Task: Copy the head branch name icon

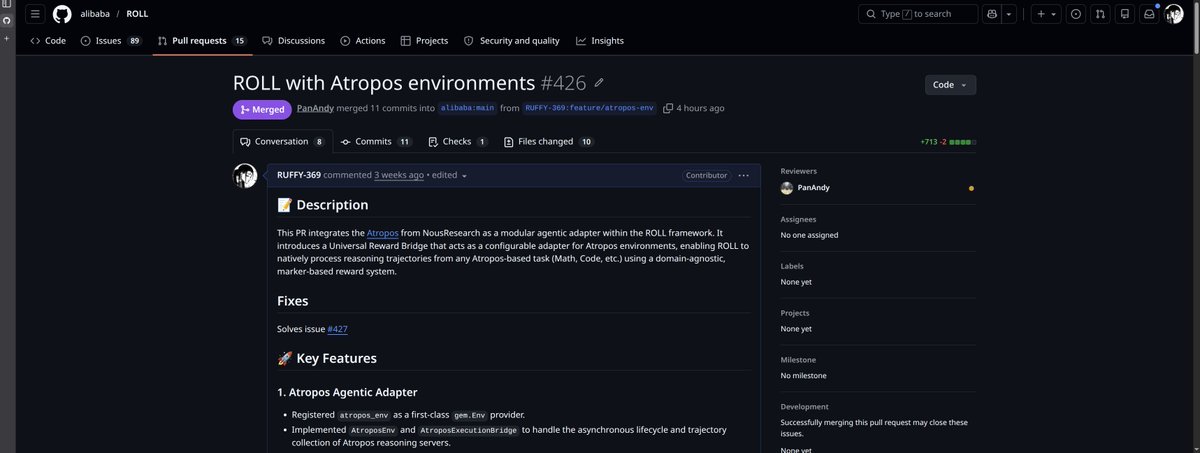Action: pyautogui.click(x=668, y=108)
